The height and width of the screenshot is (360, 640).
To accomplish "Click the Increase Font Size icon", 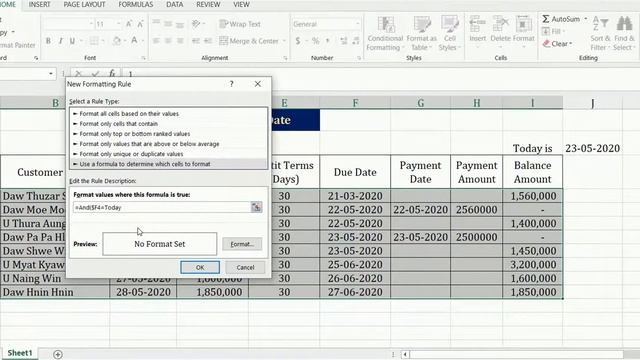I will 129,24.
